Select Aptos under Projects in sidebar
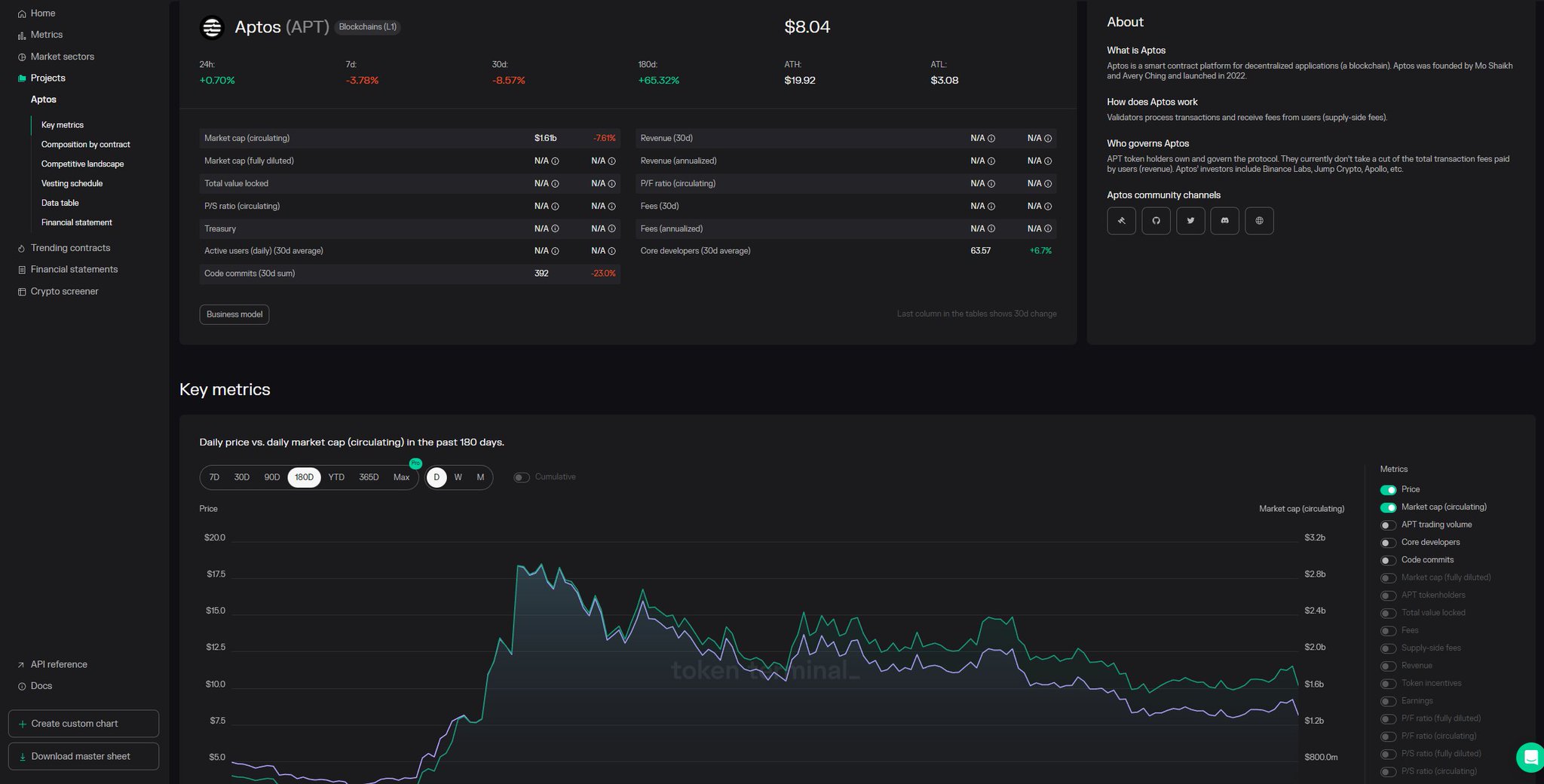The height and width of the screenshot is (784, 1544). pos(44,100)
